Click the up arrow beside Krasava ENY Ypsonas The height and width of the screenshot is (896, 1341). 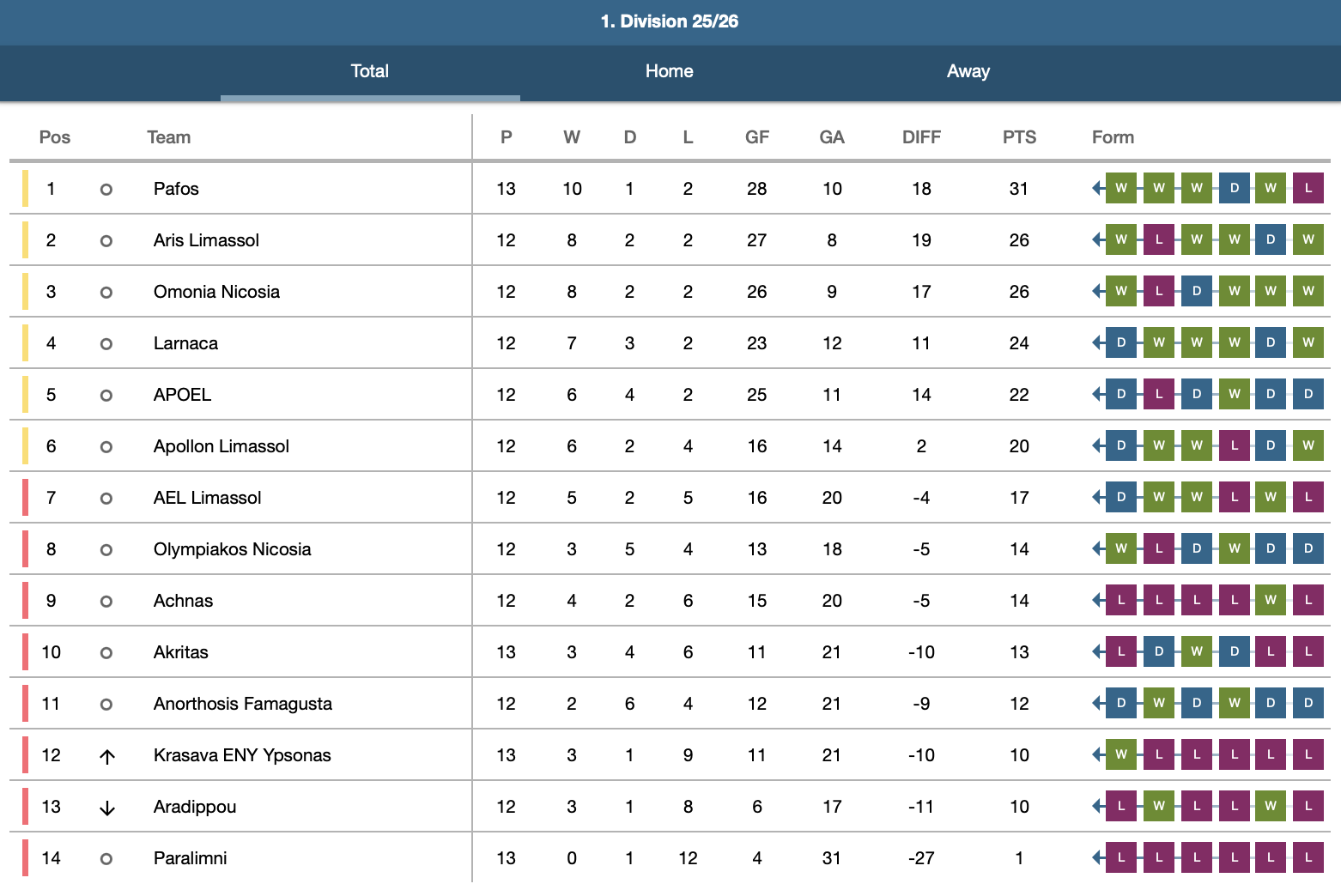tap(107, 756)
